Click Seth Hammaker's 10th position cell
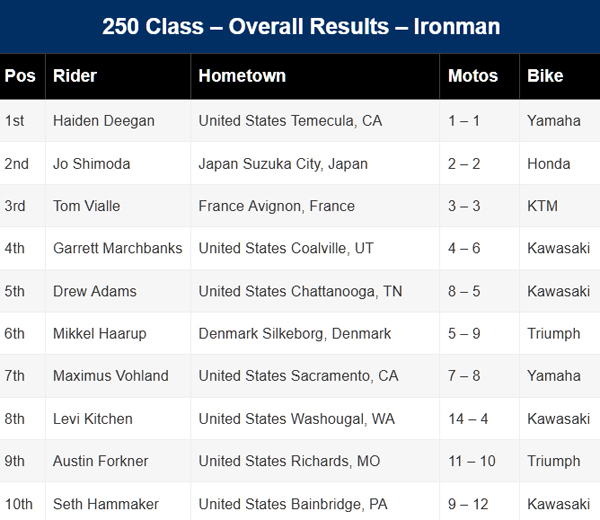 19,503
